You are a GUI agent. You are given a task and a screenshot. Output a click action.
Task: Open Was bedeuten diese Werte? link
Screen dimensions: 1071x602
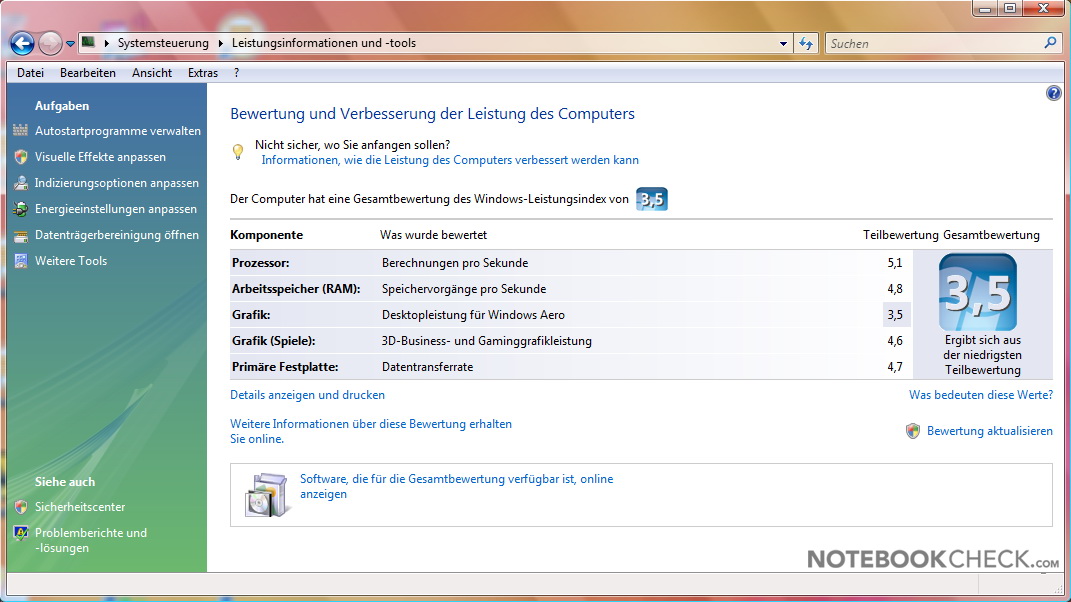[x=981, y=395]
